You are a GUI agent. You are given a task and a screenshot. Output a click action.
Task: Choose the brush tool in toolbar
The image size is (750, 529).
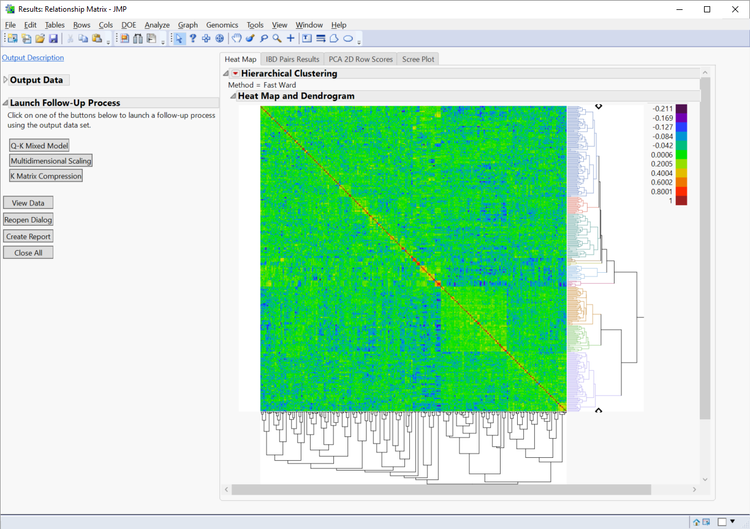[250, 39]
